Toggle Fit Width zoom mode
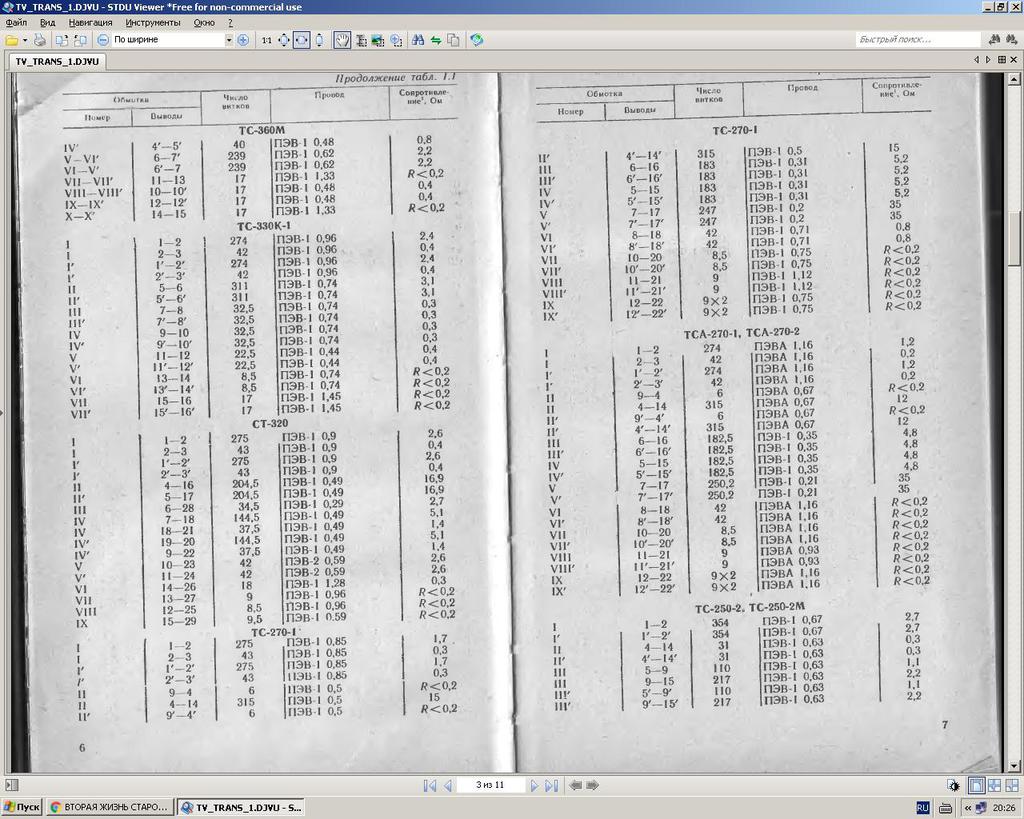 300,40
